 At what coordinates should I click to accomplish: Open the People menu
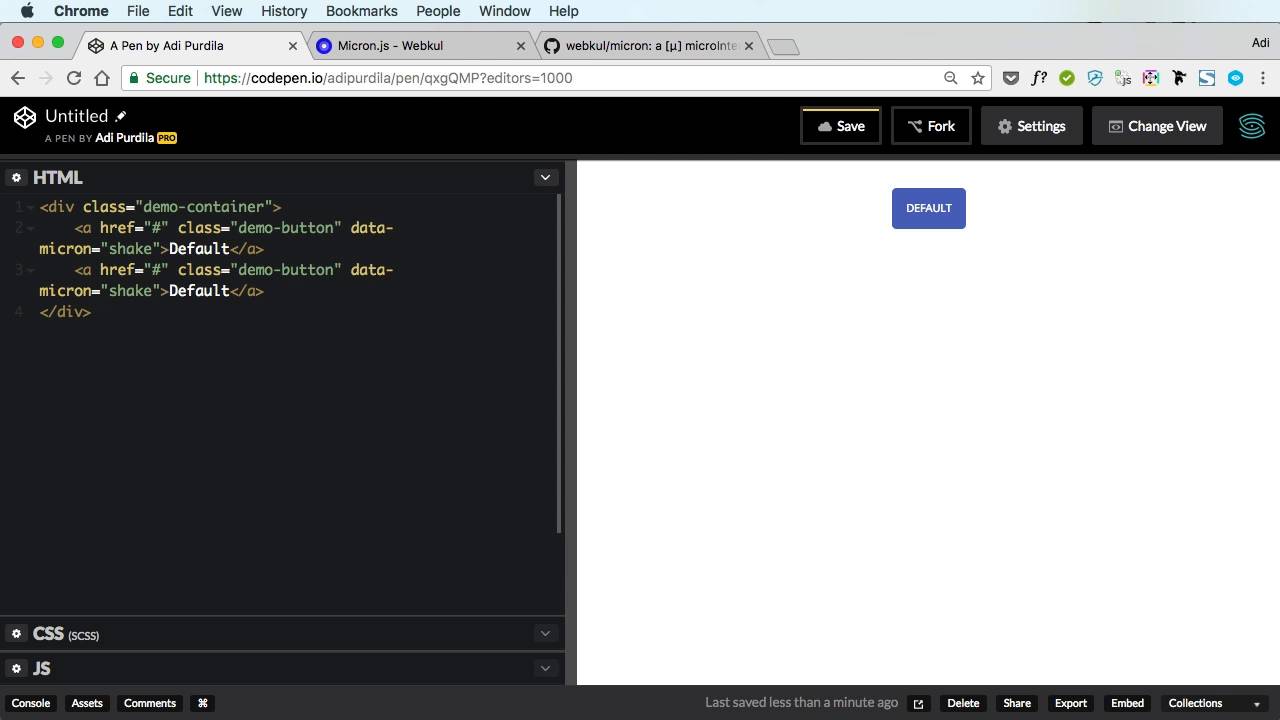[x=438, y=11]
